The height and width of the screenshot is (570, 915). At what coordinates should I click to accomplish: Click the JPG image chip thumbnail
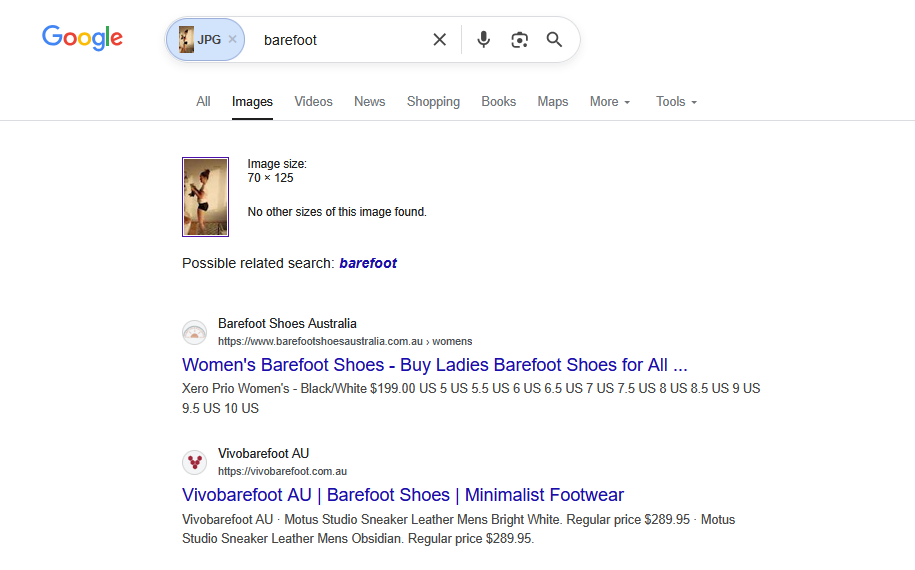[187, 40]
